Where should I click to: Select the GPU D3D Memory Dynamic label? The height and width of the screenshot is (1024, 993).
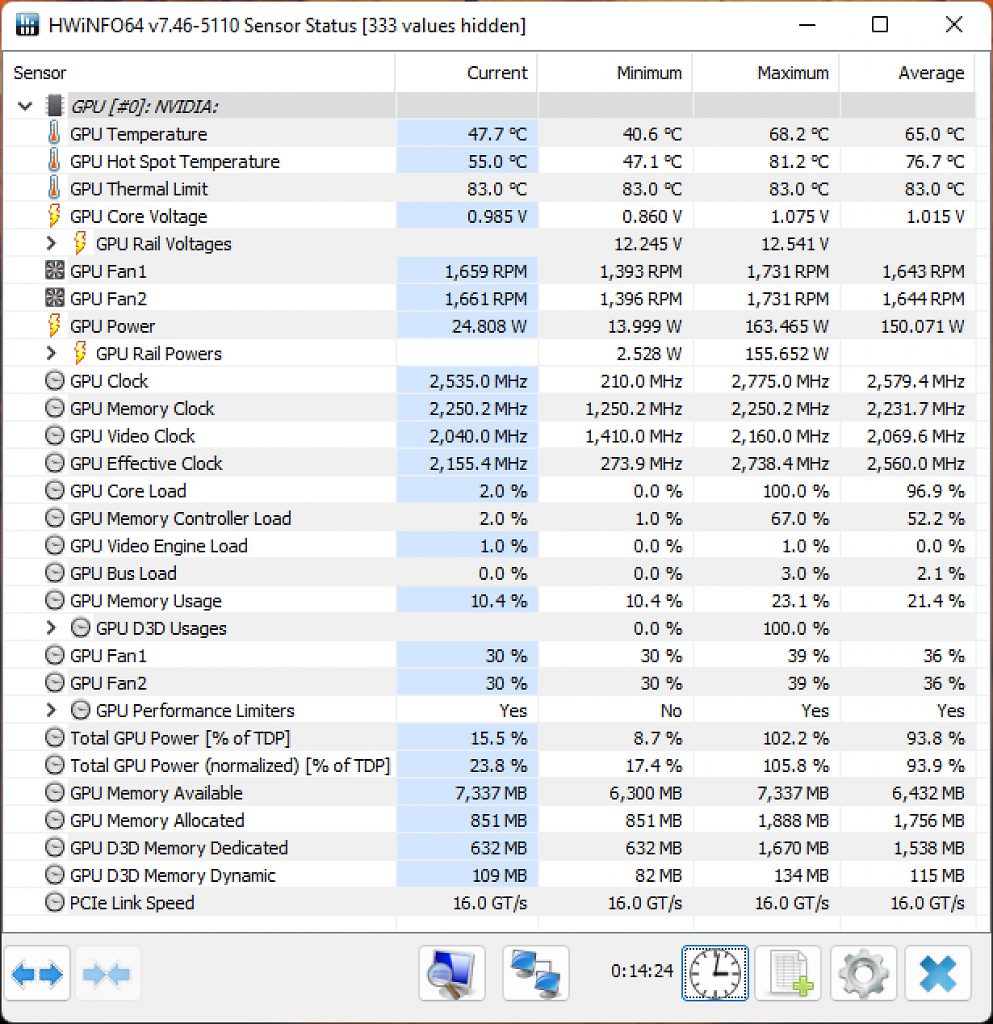pyautogui.click(x=172, y=874)
